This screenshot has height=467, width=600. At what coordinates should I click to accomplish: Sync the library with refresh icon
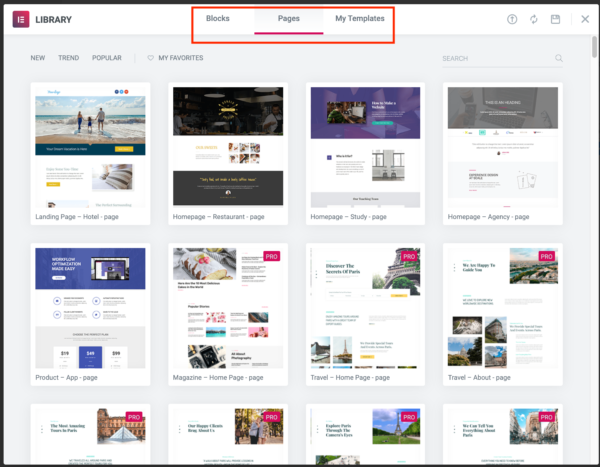[x=533, y=19]
